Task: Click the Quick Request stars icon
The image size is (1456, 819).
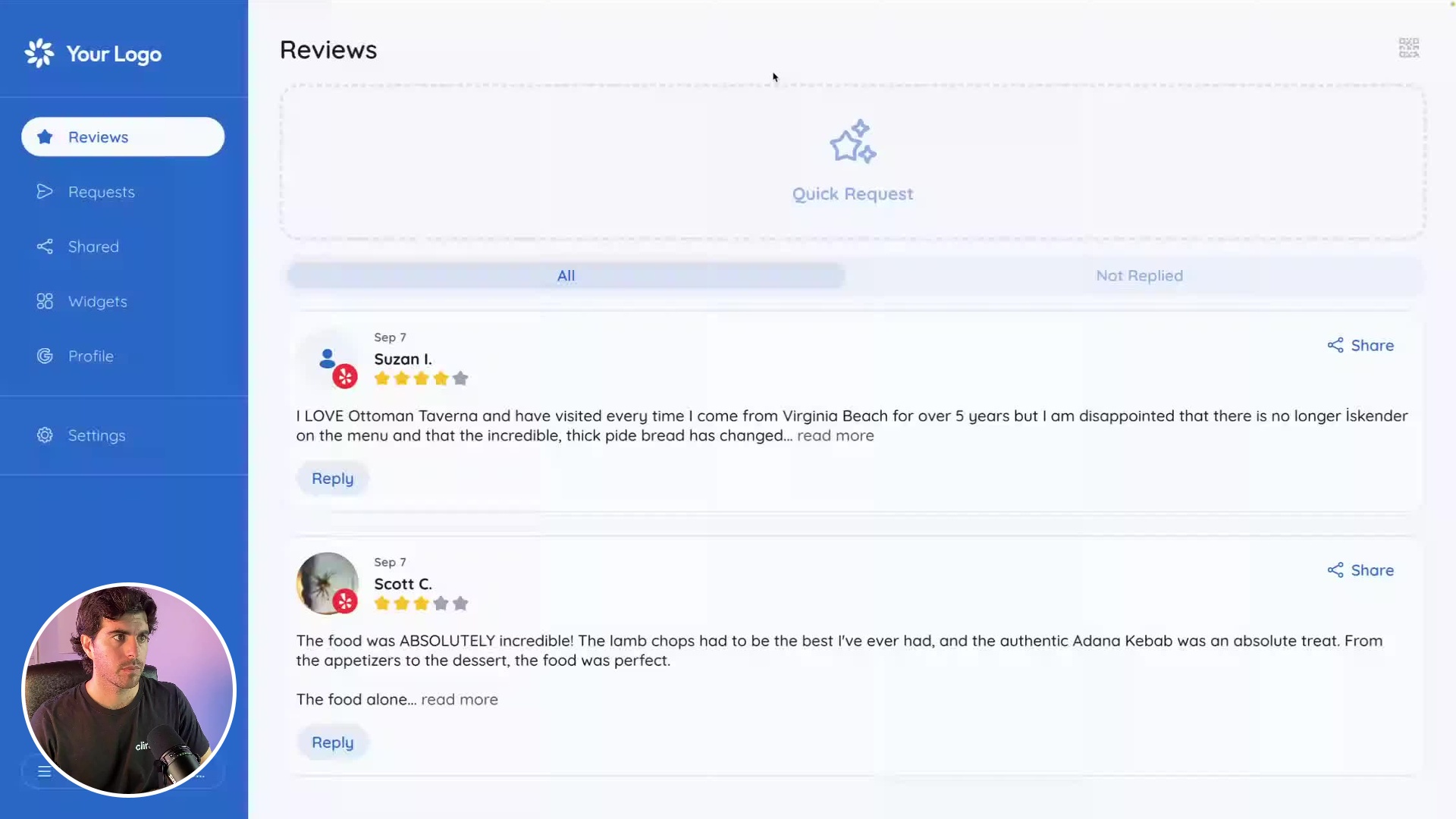Action: 852,142
